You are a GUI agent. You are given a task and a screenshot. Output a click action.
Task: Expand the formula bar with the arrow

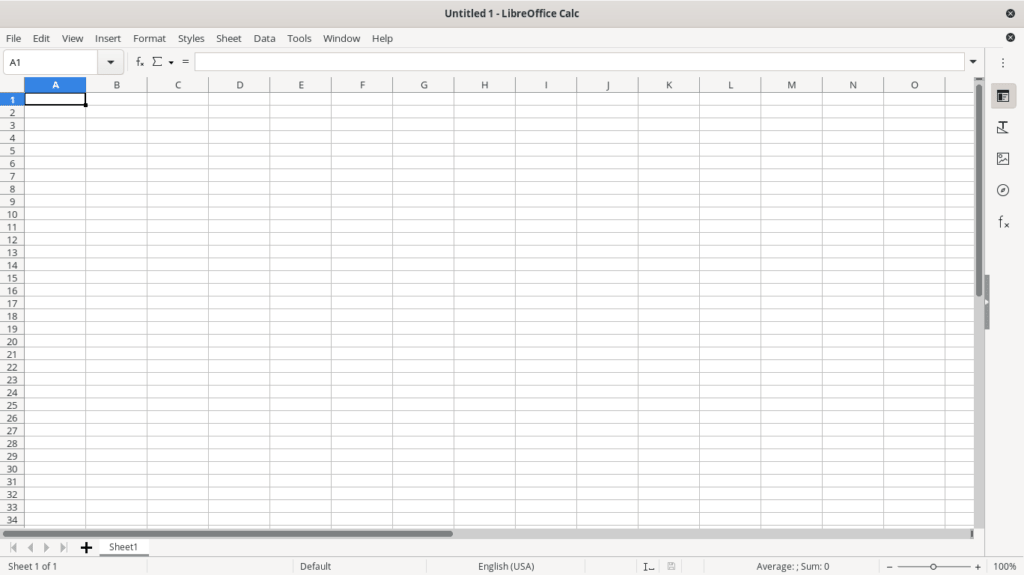click(973, 62)
